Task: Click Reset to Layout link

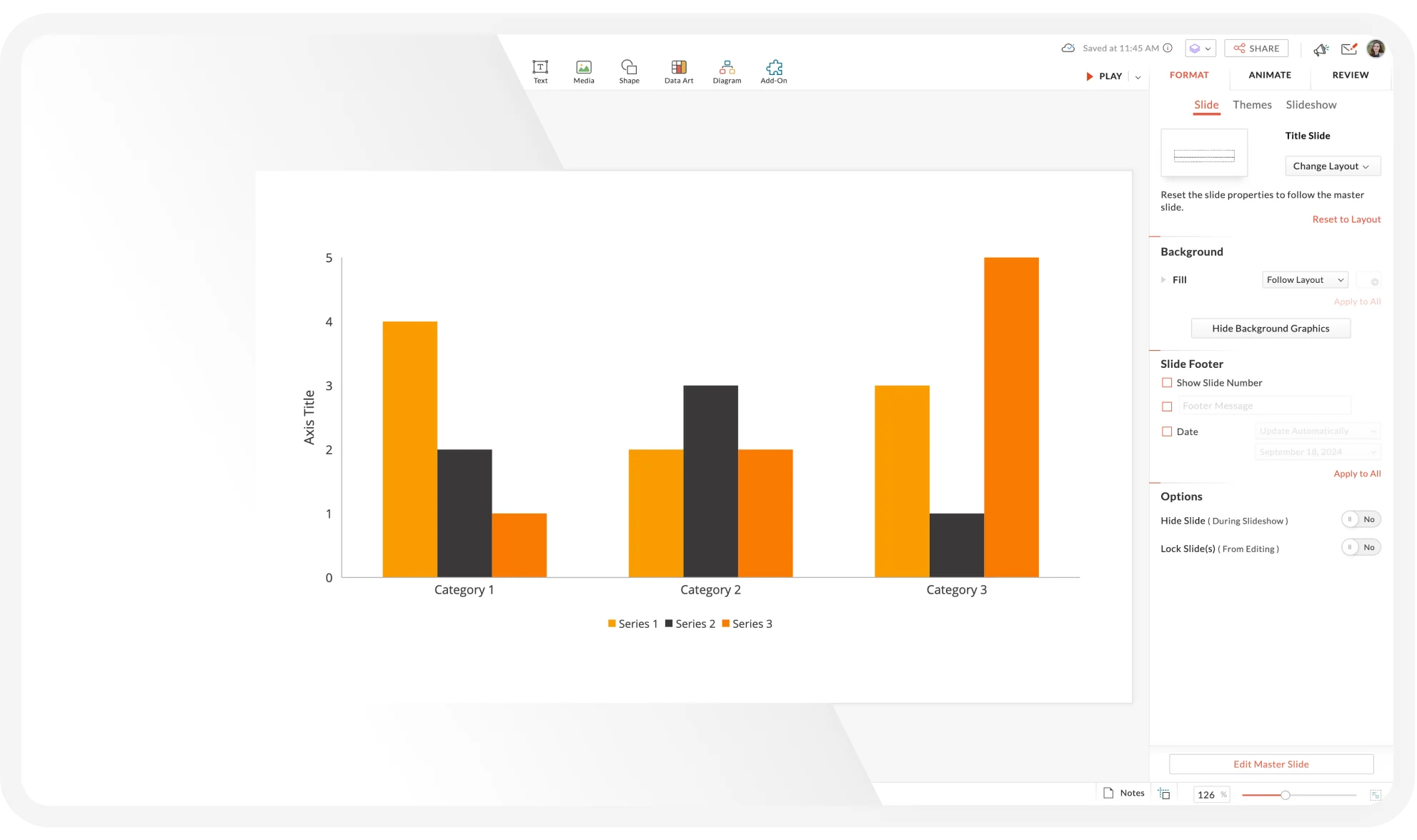Action: [1346, 219]
